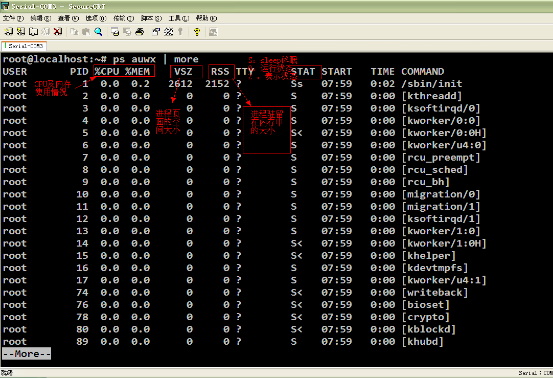
Task: Click the 0:02 TIME value for init
Action: click(x=382, y=84)
